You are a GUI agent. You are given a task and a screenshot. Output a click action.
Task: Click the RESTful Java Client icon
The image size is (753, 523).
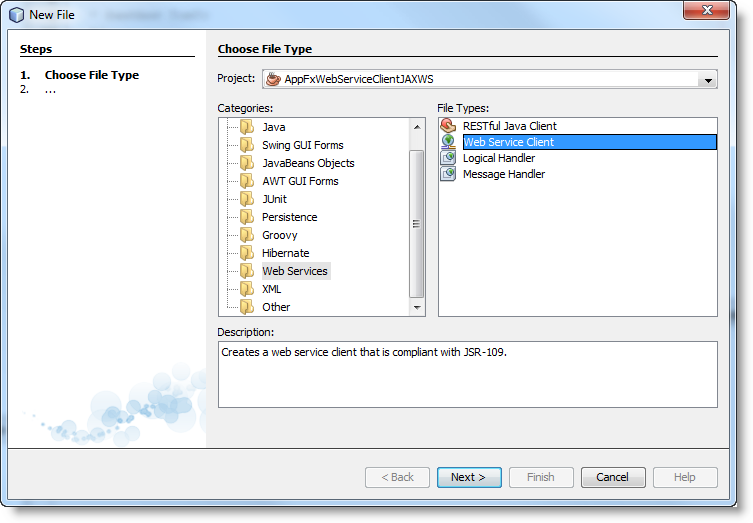(x=448, y=126)
